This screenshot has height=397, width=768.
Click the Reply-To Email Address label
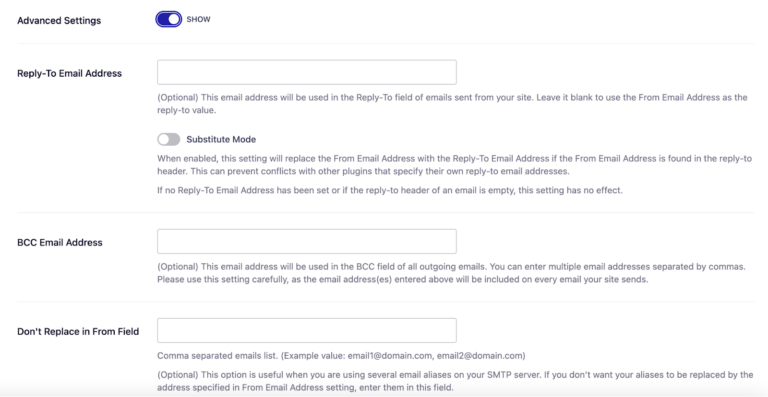click(70, 73)
